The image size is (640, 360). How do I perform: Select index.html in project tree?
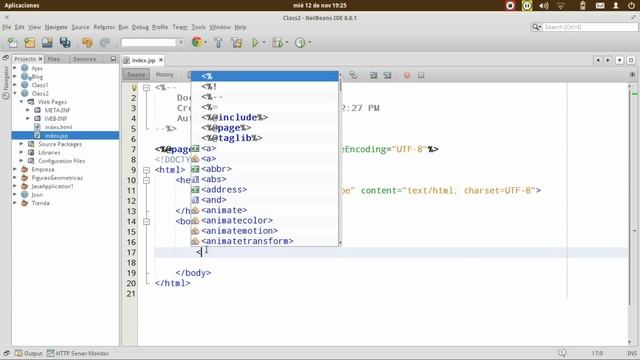tap(58, 127)
